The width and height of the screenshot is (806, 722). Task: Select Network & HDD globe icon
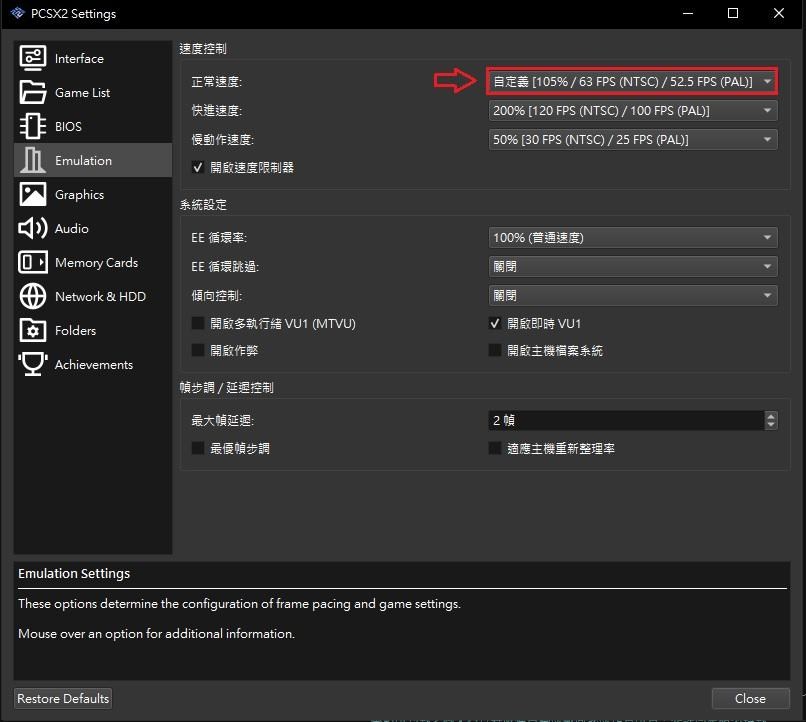point(33,297)
